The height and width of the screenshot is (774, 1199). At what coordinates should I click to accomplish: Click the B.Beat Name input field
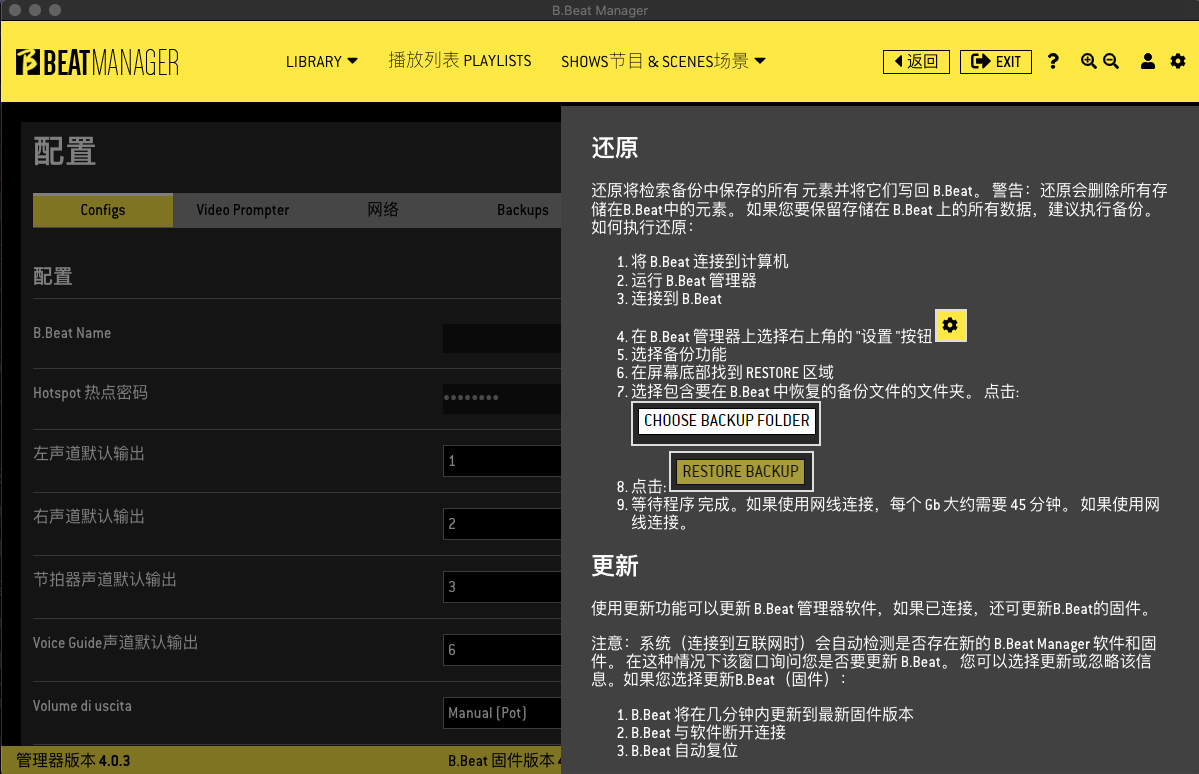click(x=502, y=338)
